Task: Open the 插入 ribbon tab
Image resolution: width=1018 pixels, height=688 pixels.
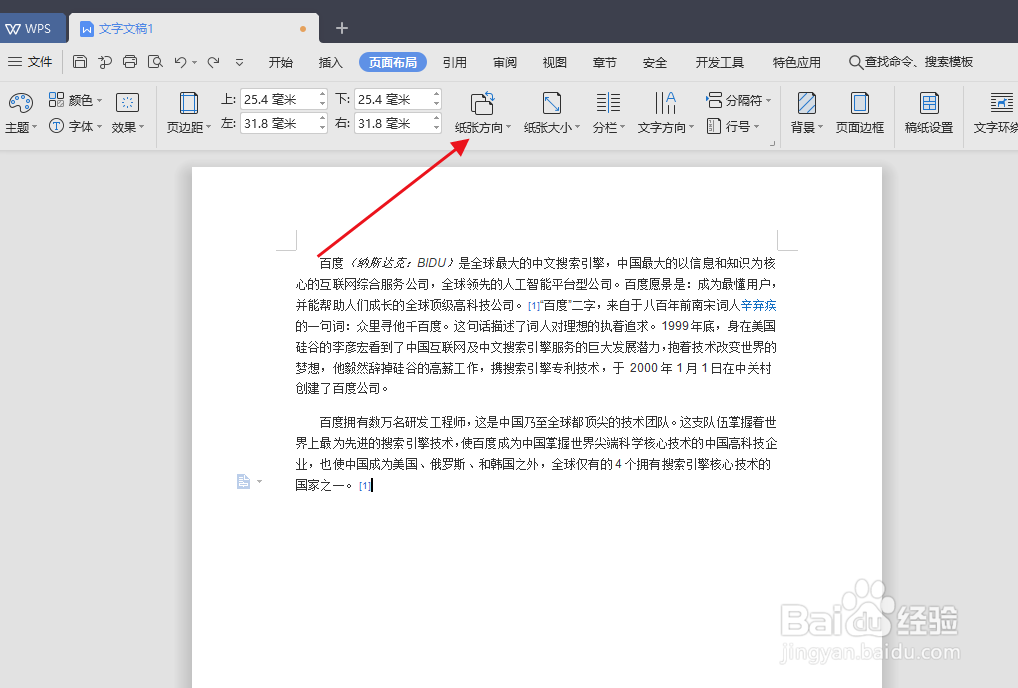Action: coord(330,62)
